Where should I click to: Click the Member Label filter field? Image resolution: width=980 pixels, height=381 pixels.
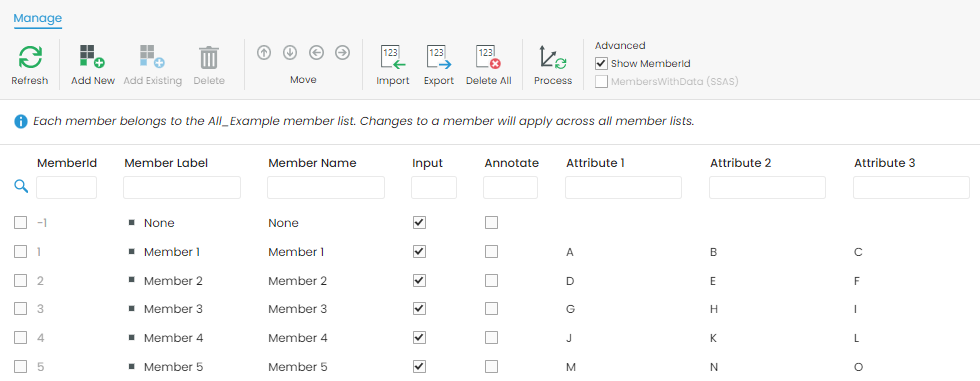click(182, 187)
